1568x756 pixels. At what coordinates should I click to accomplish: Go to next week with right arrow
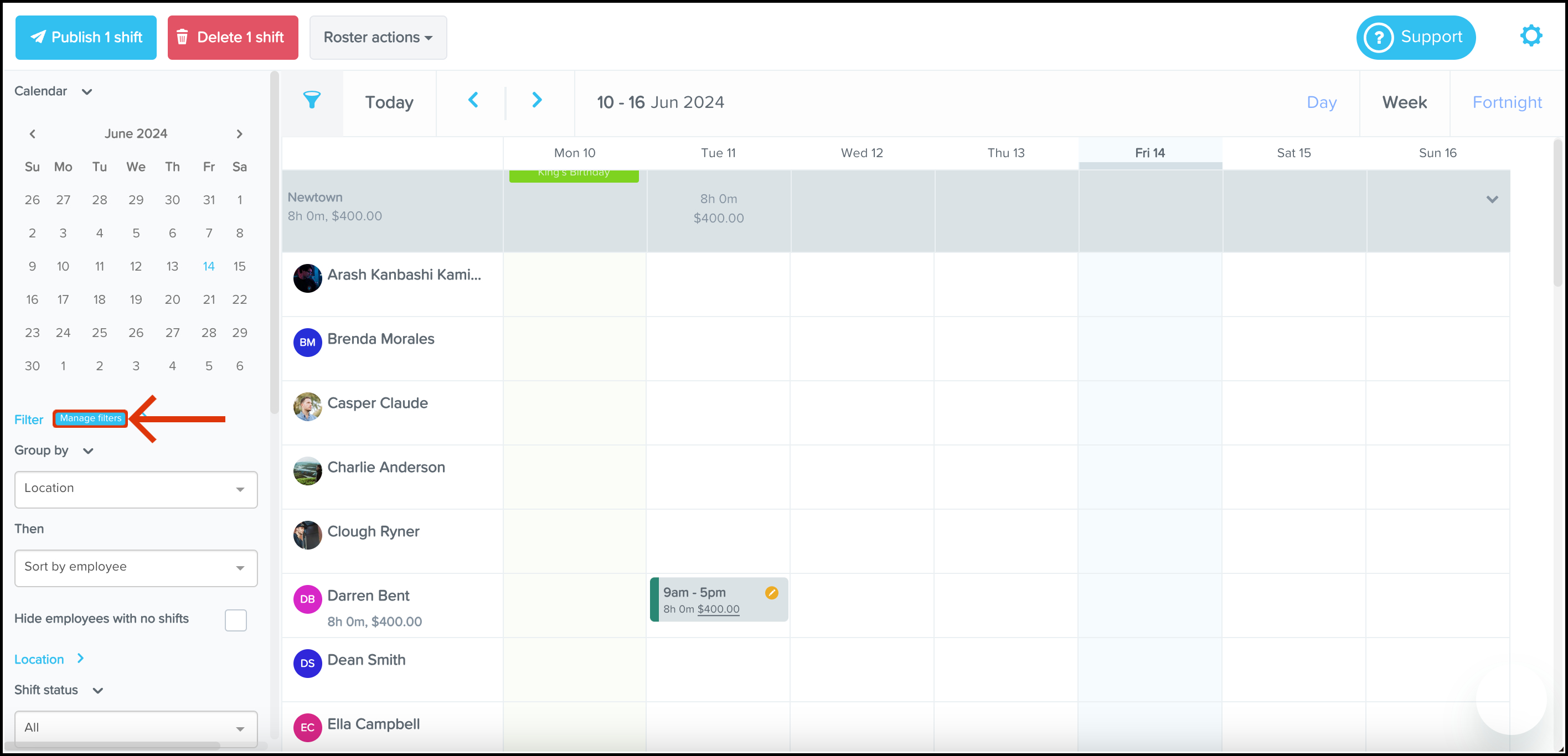(537, 100)
